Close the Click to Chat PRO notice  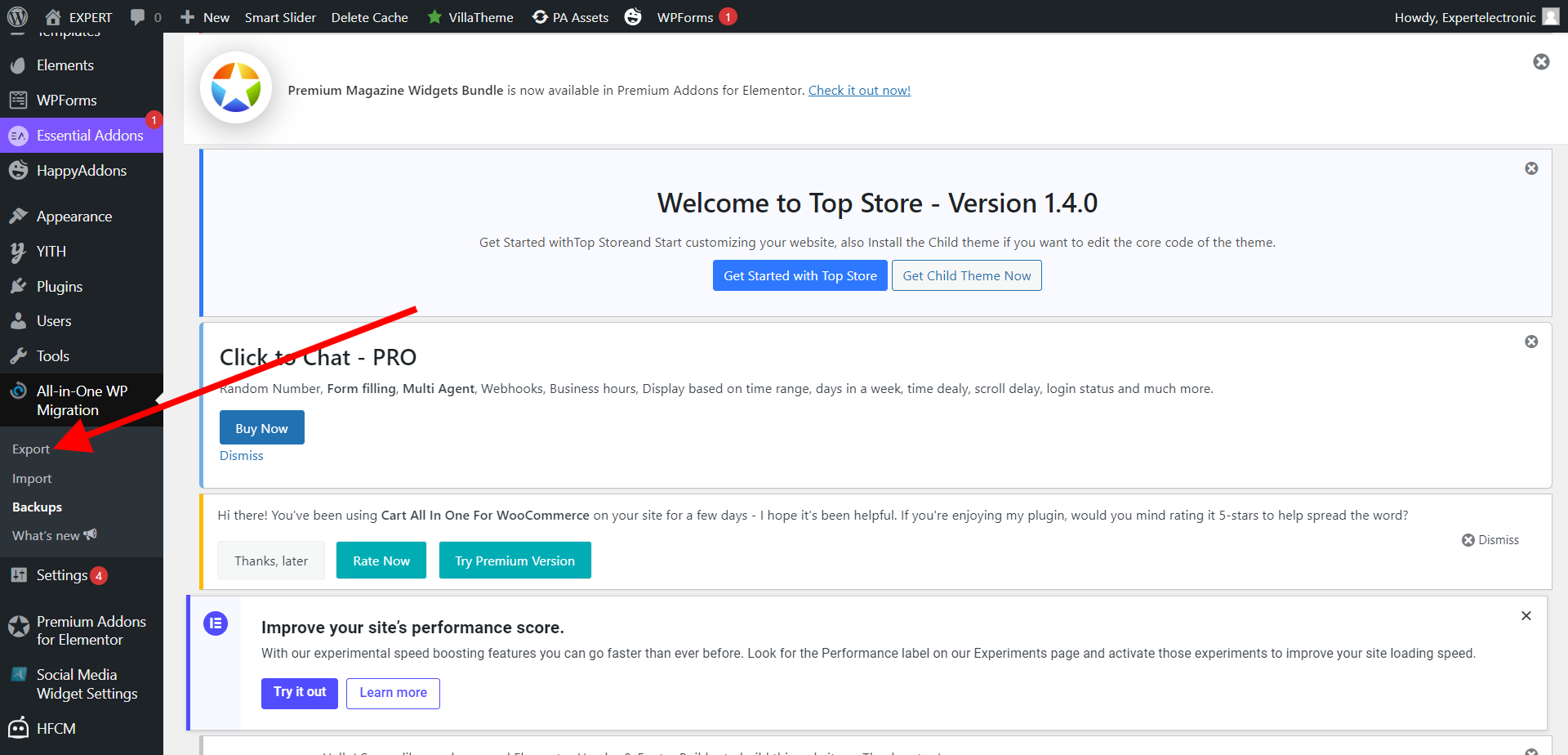1531,342
